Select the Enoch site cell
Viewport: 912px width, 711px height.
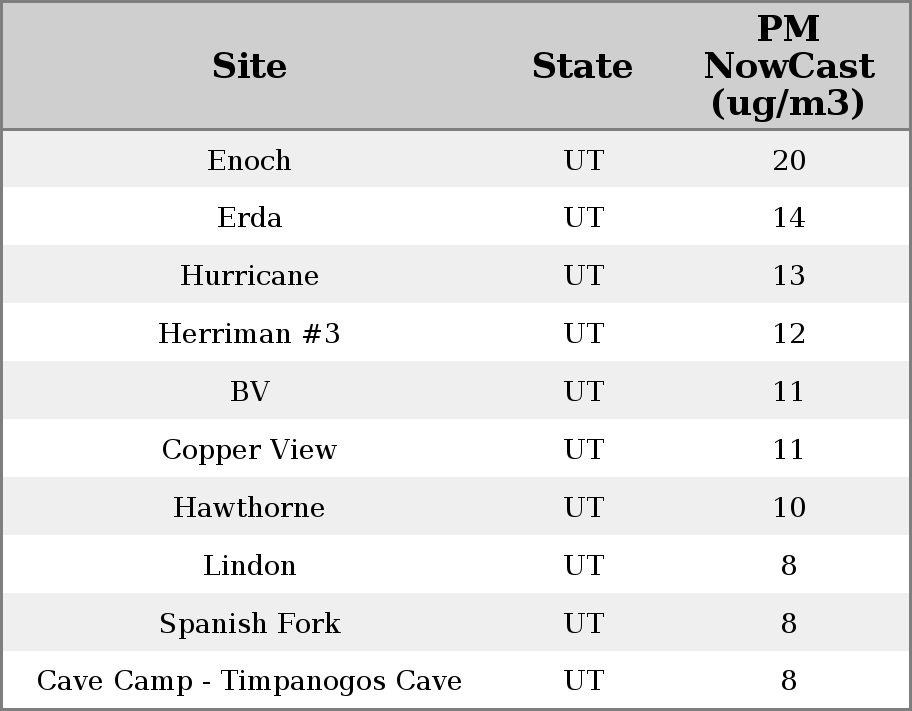click(x=249, y=160)
